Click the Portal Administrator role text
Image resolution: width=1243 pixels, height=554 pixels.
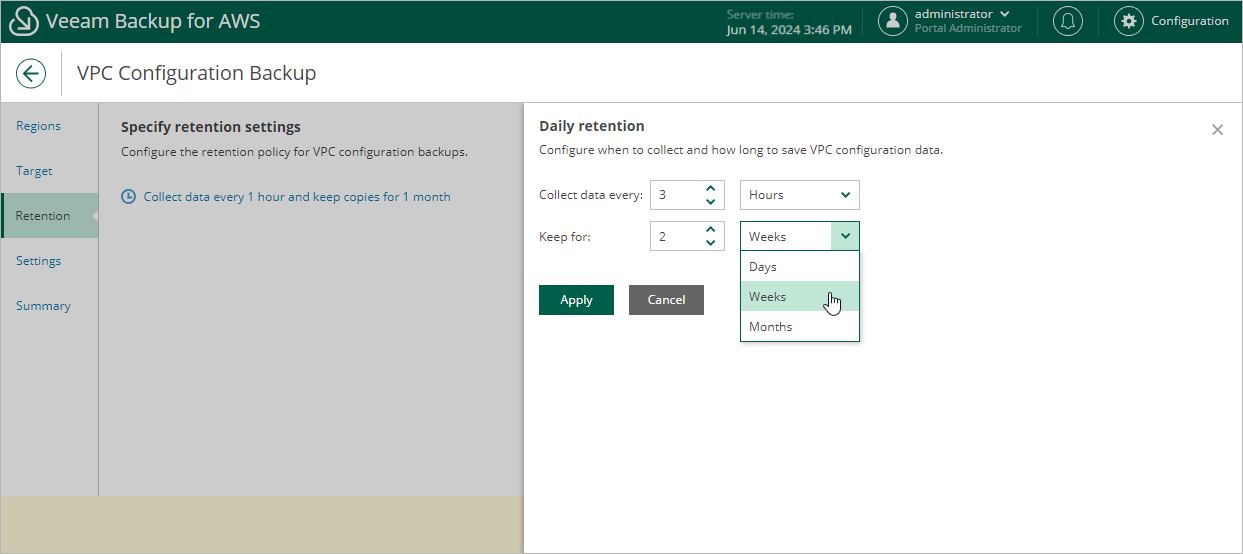tap(968, 29)
